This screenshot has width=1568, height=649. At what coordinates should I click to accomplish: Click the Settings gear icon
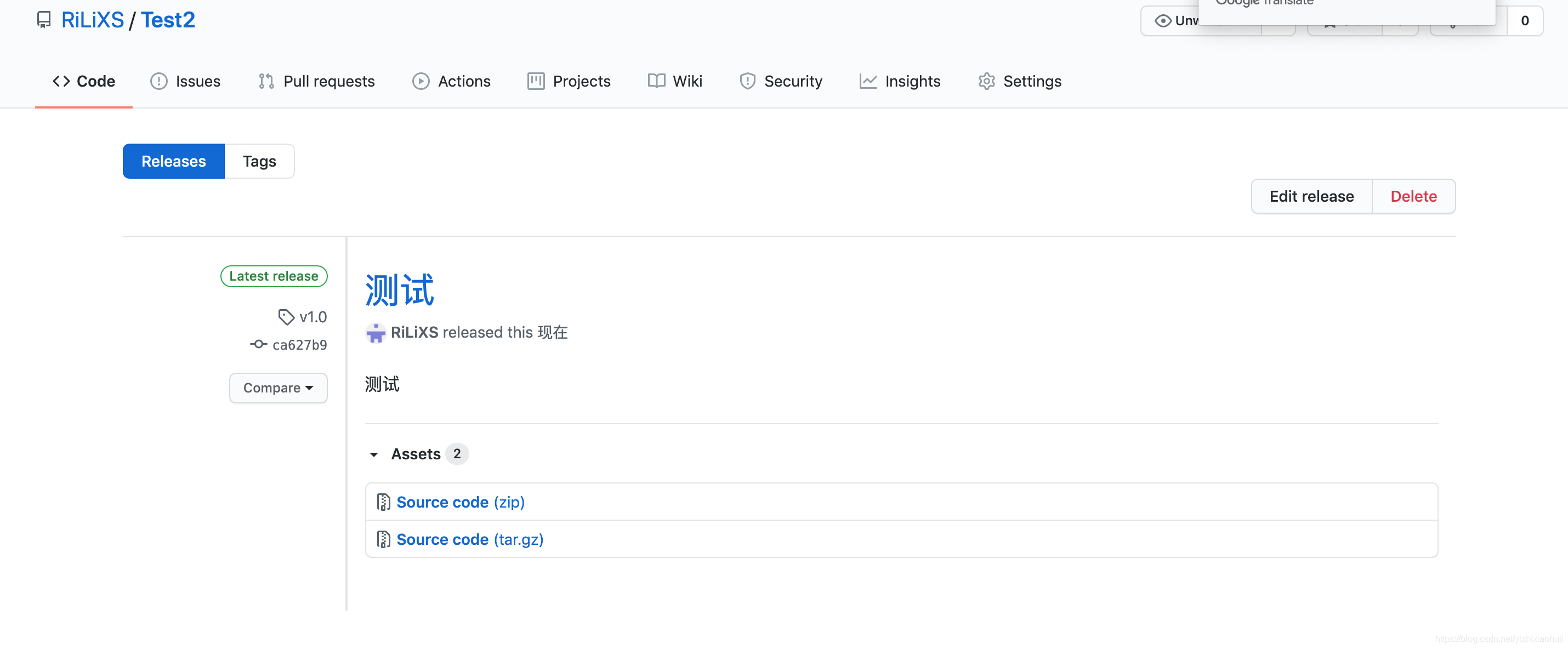(987, 81)
